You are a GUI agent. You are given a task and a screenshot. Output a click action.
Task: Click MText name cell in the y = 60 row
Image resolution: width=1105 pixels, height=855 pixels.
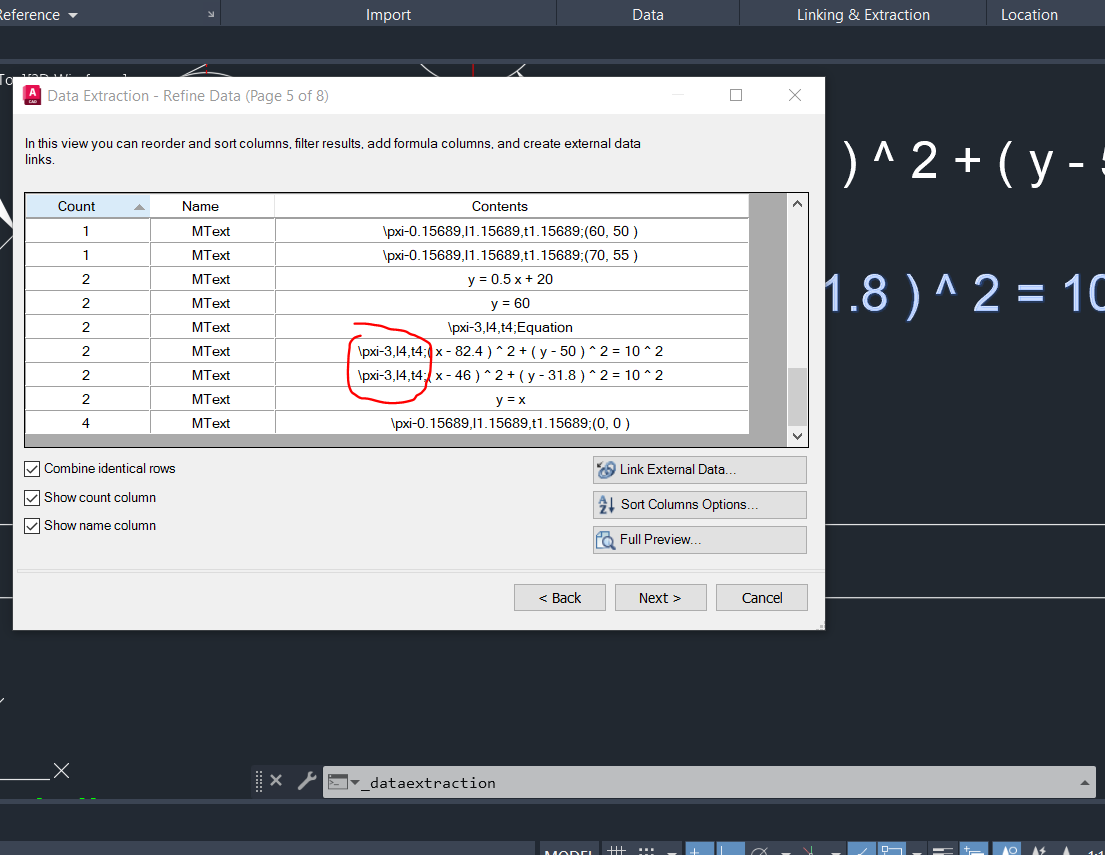click(x=211, y=303)
